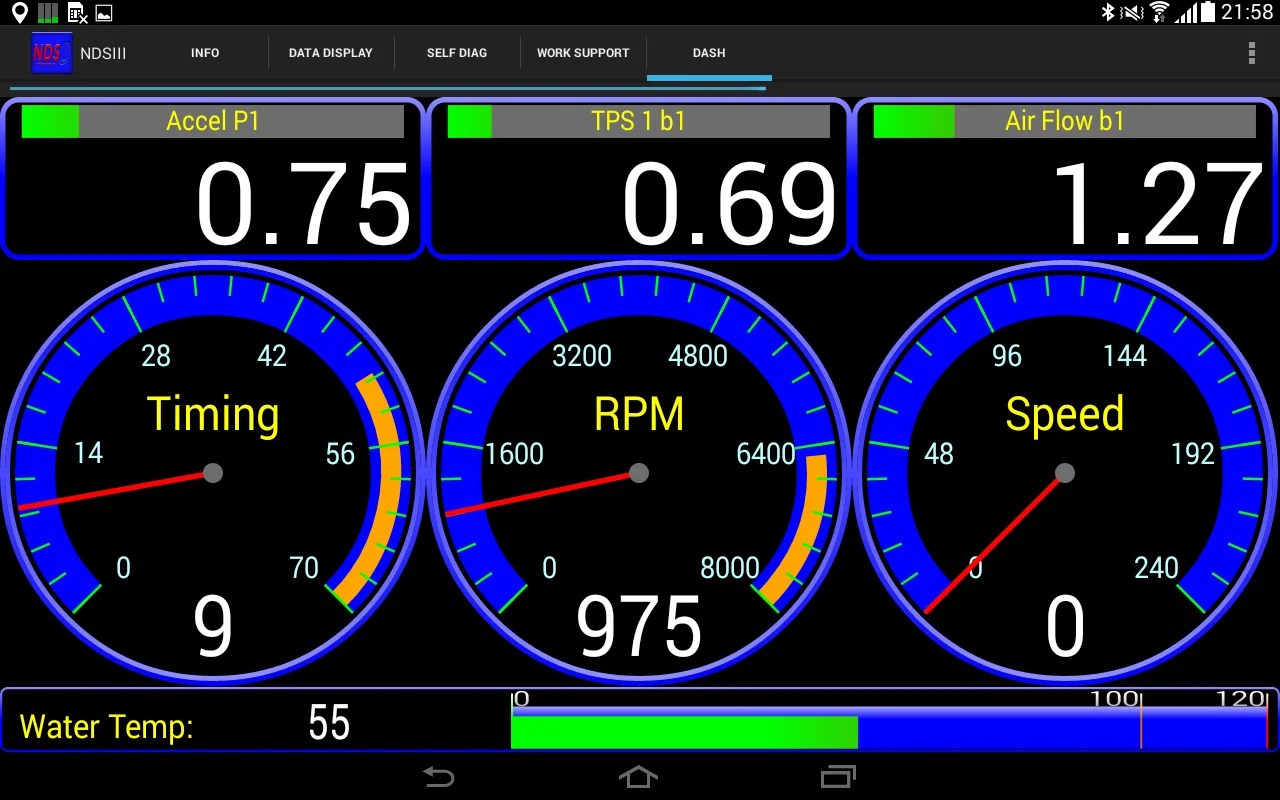The height and width of the screenshot is (800, 1280).
Task: Tap the 192 mark on Speed gauge
Action: (x=1193, y=454)
